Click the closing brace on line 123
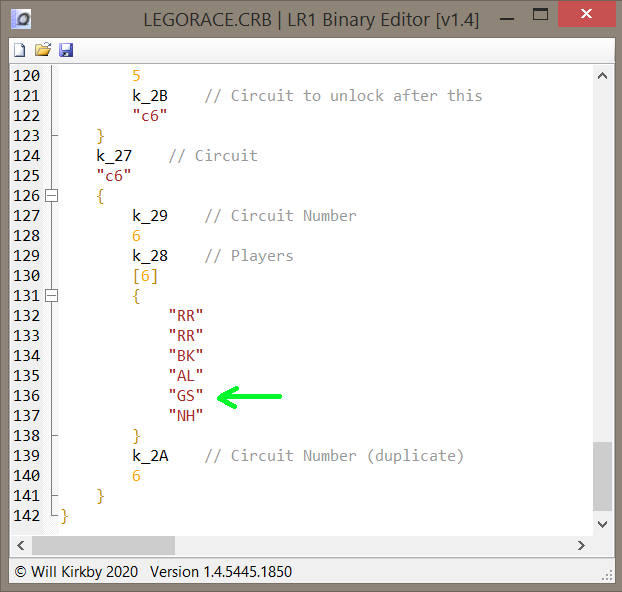 [101, 136]
